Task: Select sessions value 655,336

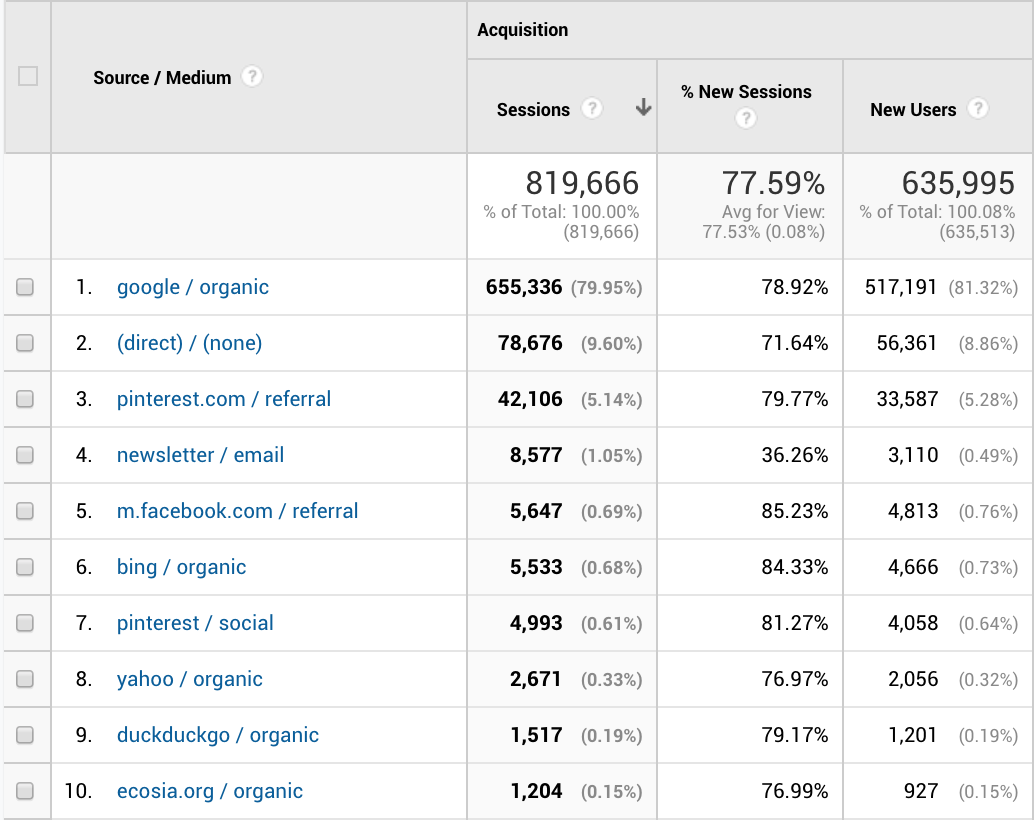Action: (x=524, y=287)
